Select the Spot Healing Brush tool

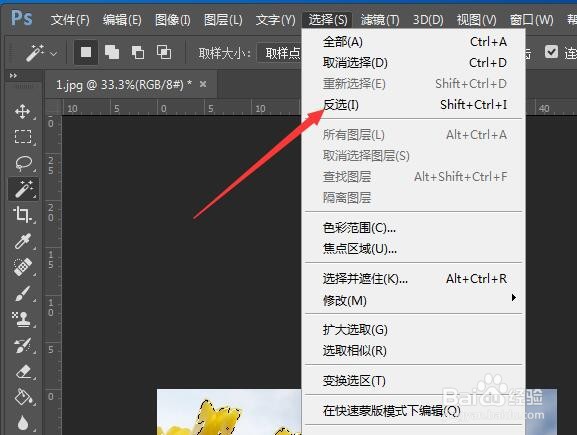[22, 267]
